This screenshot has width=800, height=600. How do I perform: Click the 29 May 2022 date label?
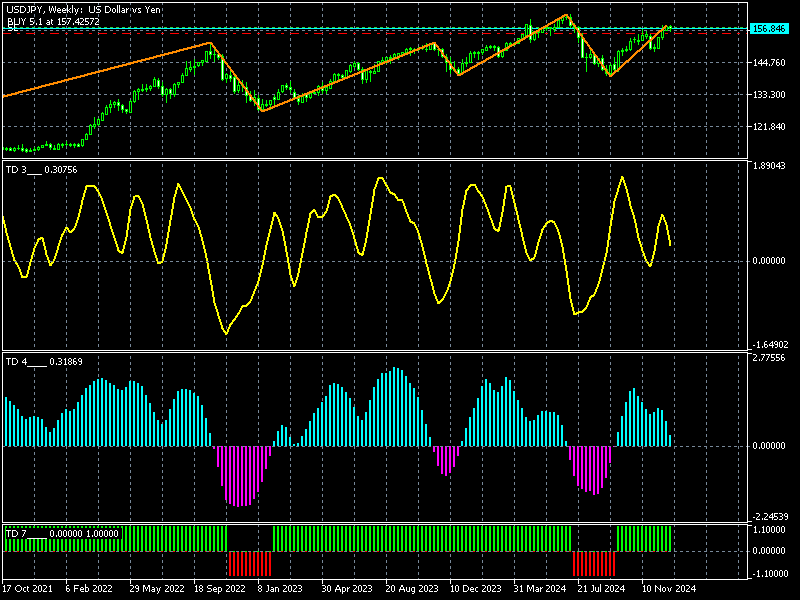157,588
